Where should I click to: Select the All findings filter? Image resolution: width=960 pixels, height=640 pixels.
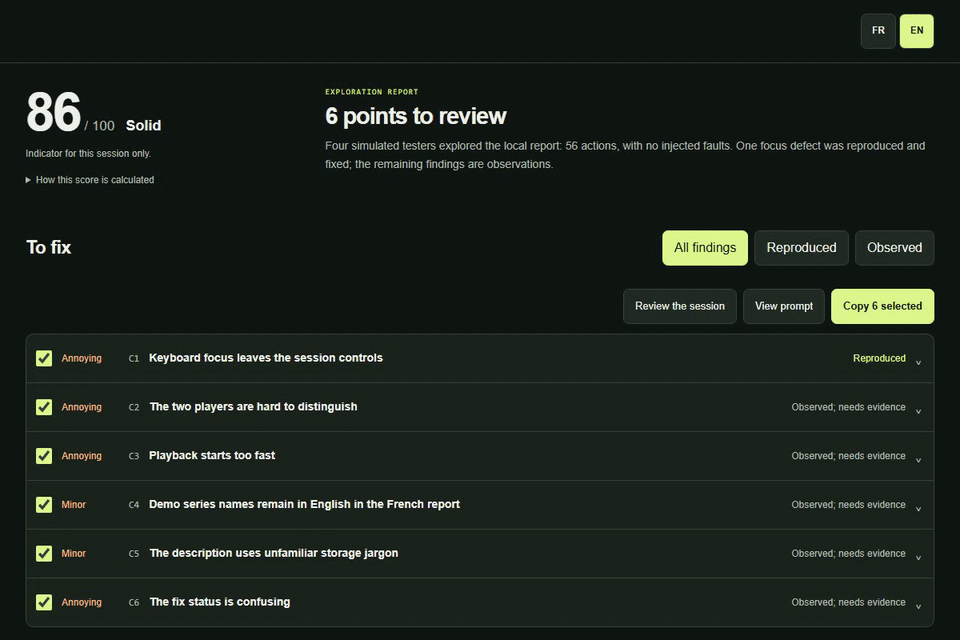(x=705, y=247)
